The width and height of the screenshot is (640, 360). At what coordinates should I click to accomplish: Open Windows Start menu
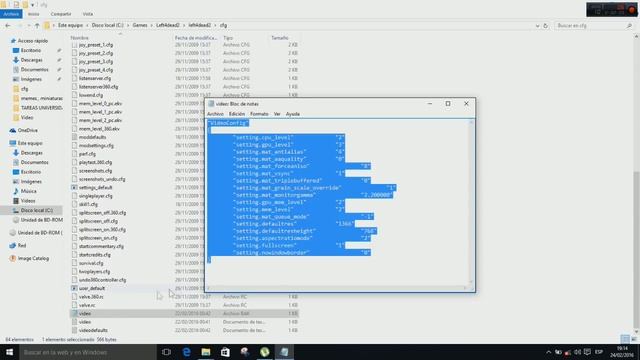pos(9,352)
